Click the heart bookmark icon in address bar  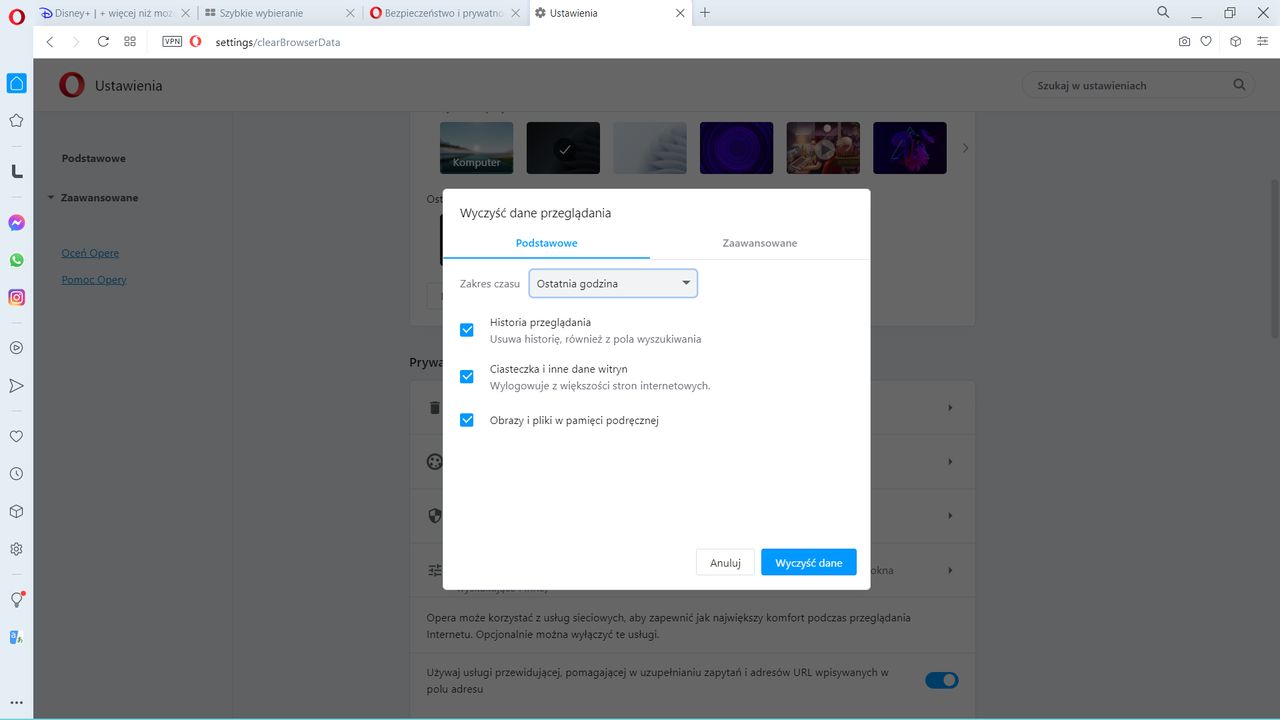pos(1206,42)
